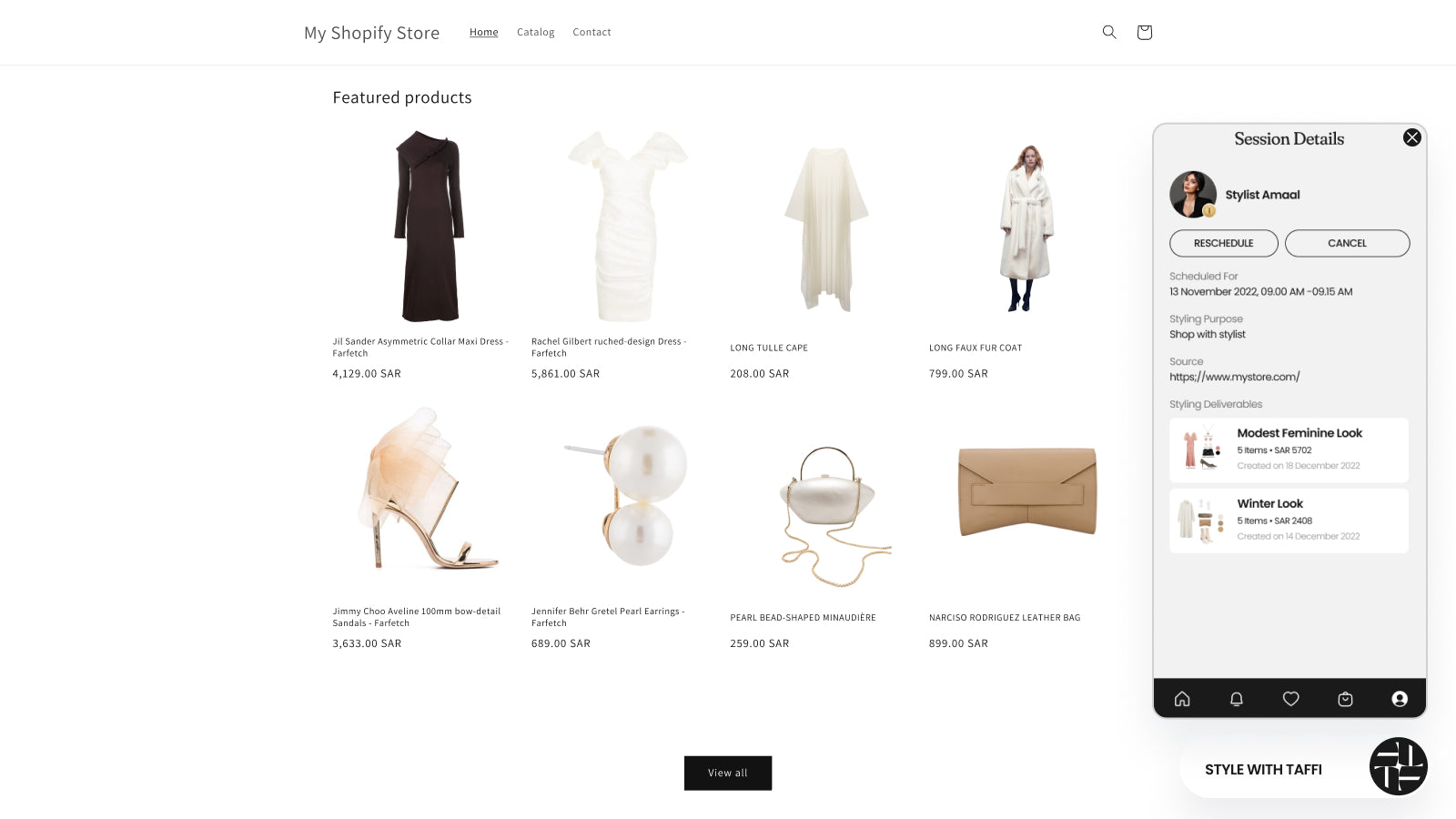Click the LONG FAUX FUR COAT title
Screen dimensions: 1456x819
click(976, 348)
